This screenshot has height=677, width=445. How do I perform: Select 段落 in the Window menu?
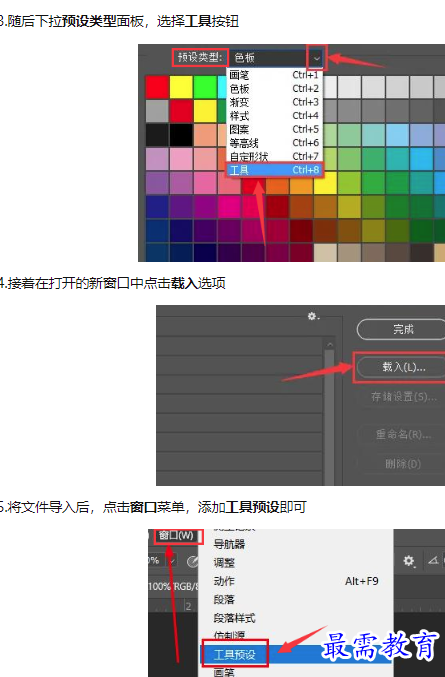coord(296,600)
